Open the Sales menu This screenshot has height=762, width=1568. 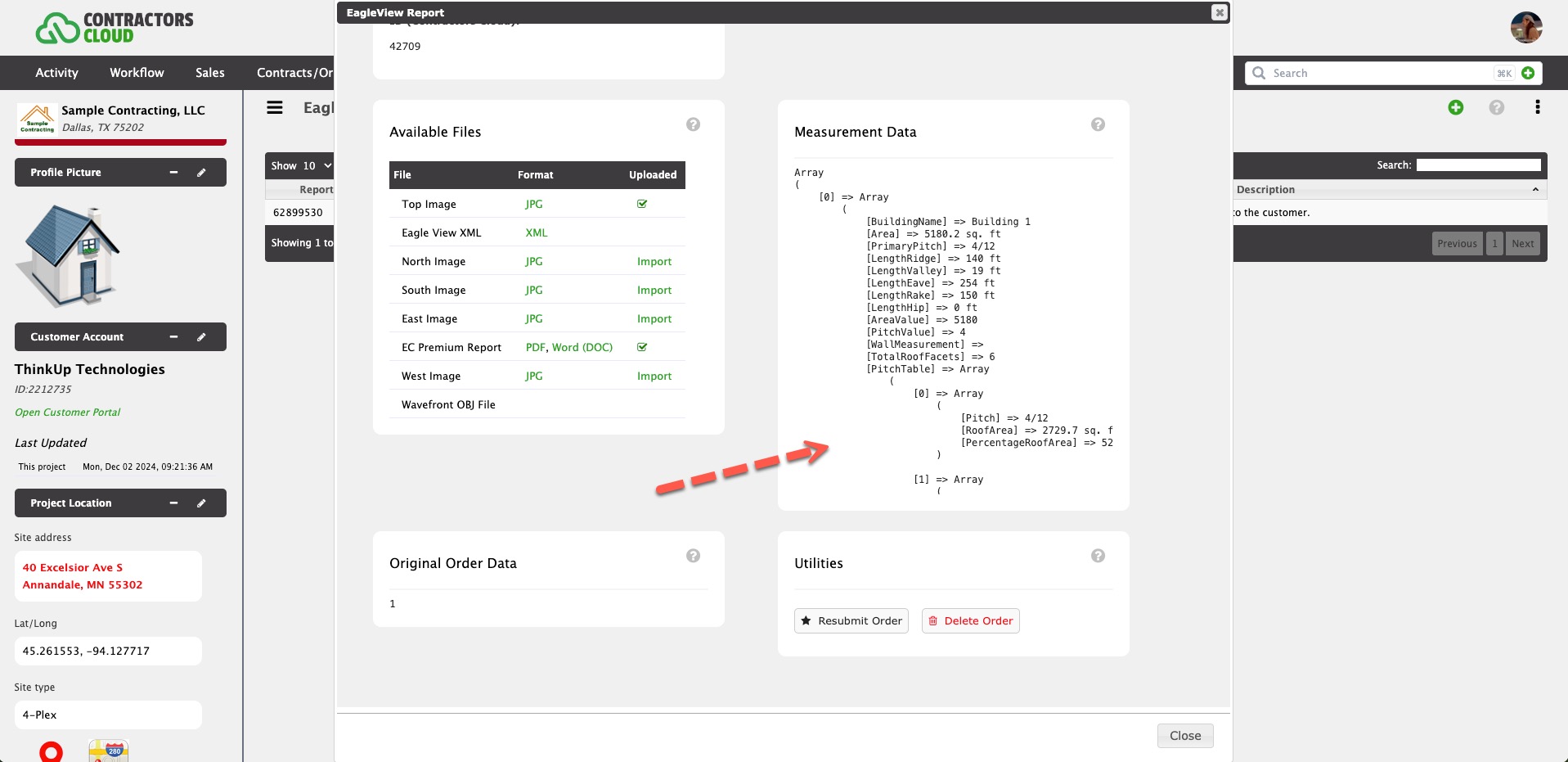coord(210,73)
